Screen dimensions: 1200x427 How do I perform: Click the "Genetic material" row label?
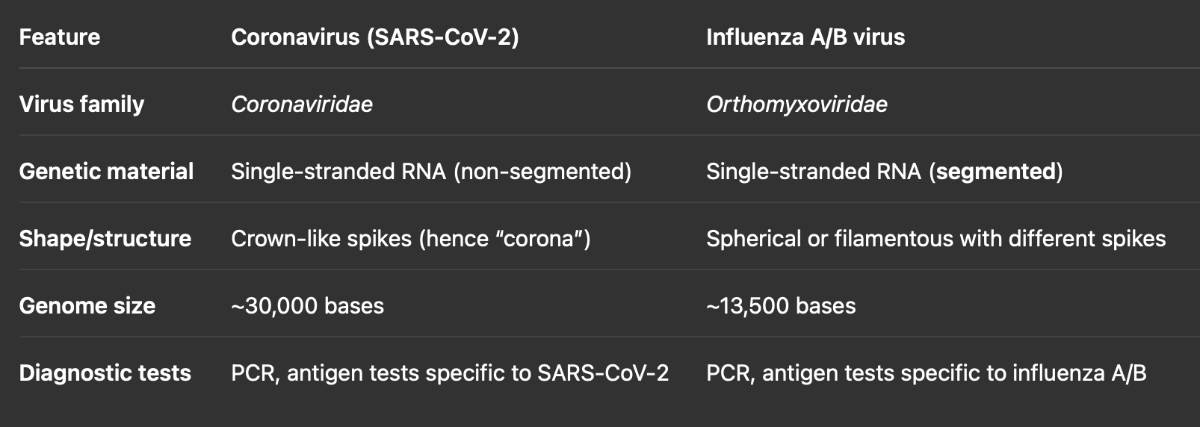(x=106, y=171)
